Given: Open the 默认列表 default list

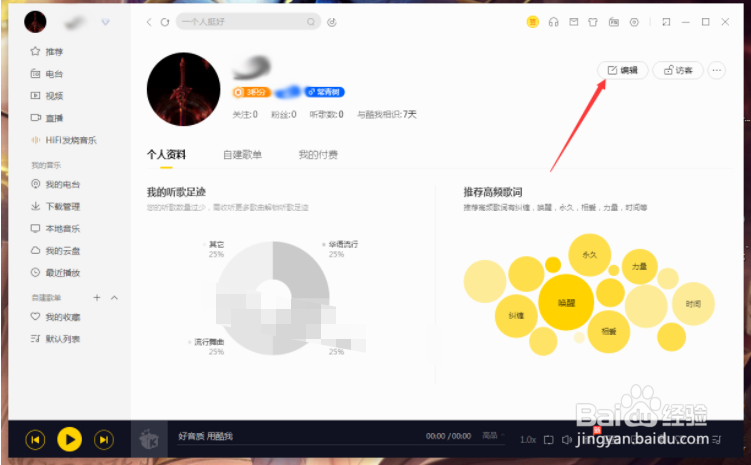Looking at the screenshot, I should tap(56, 339).
